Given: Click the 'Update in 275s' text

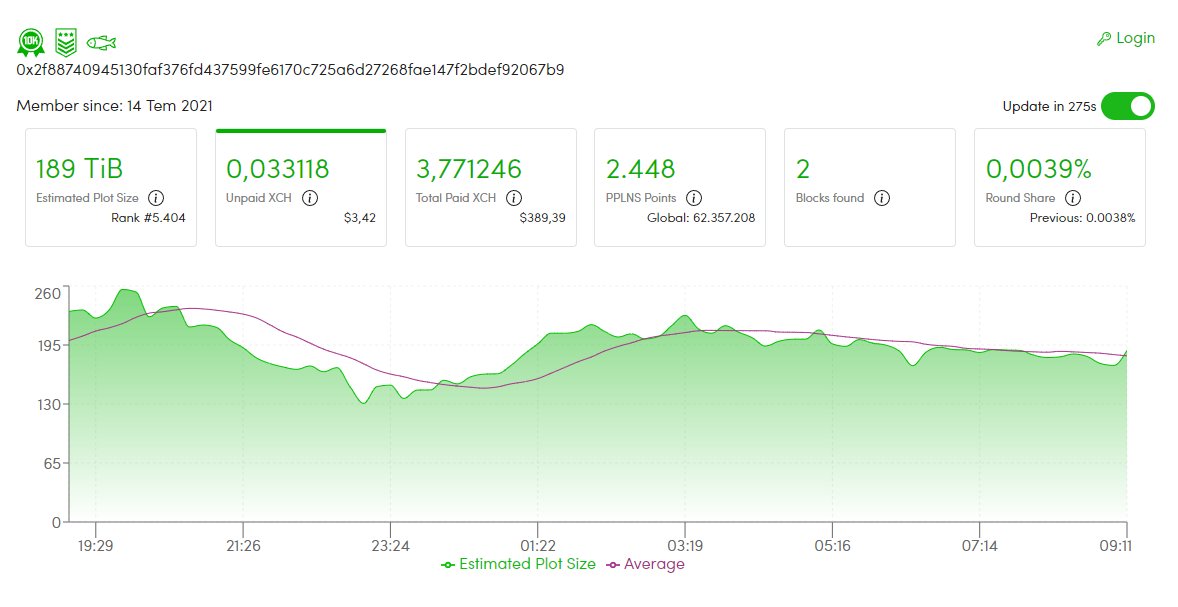Looking at the screenshot, I should tap(1049, 107).
